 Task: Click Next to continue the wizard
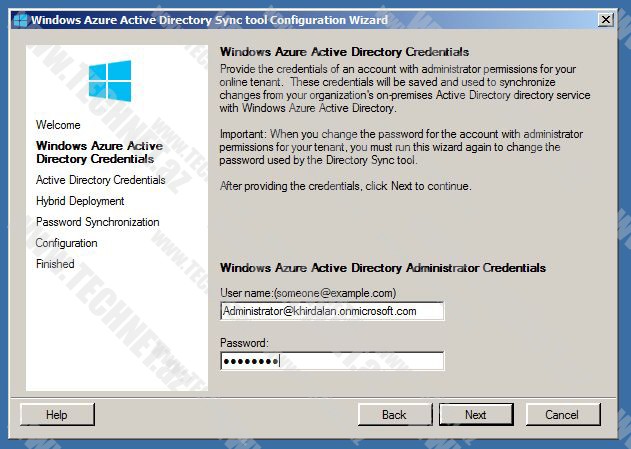pyautogui.click(x=476, y=414)
